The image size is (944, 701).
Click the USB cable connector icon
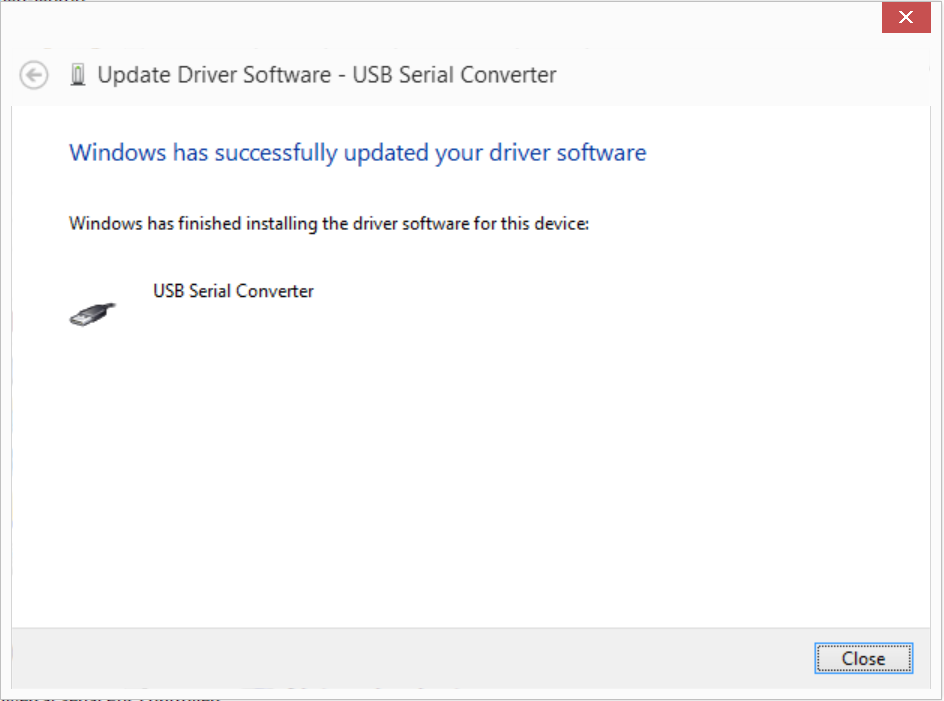click(92, 314)
